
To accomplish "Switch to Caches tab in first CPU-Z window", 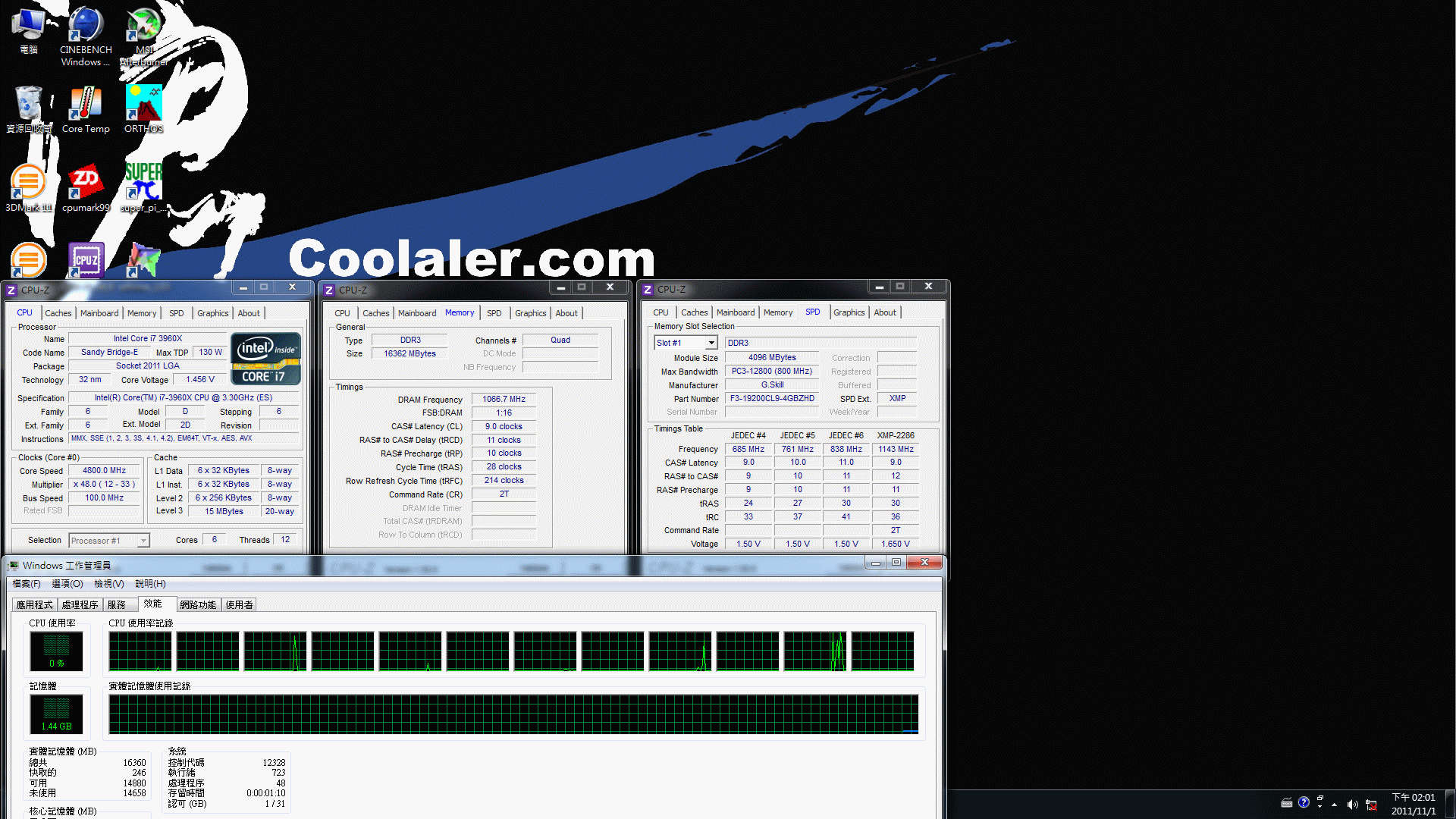I will click(x=58, y=313).
